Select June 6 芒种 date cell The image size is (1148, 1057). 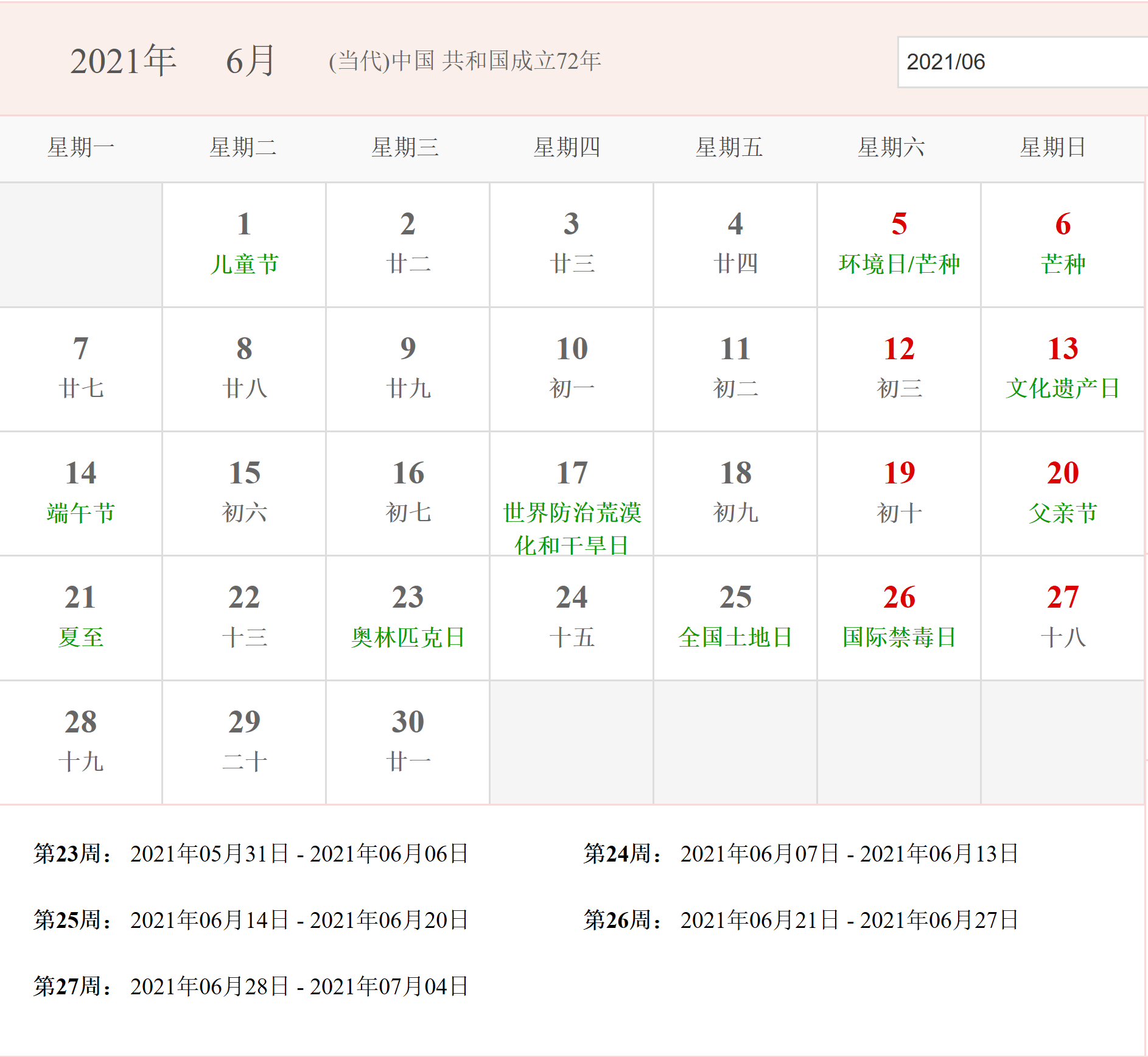[x=1063, y=245]
